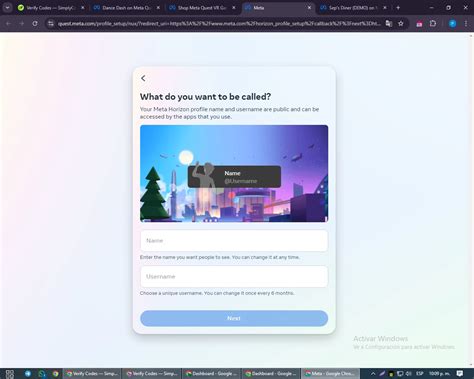474x379 pixels.
Task: Open the Chrome profile avatar
Action: (453, 23)
